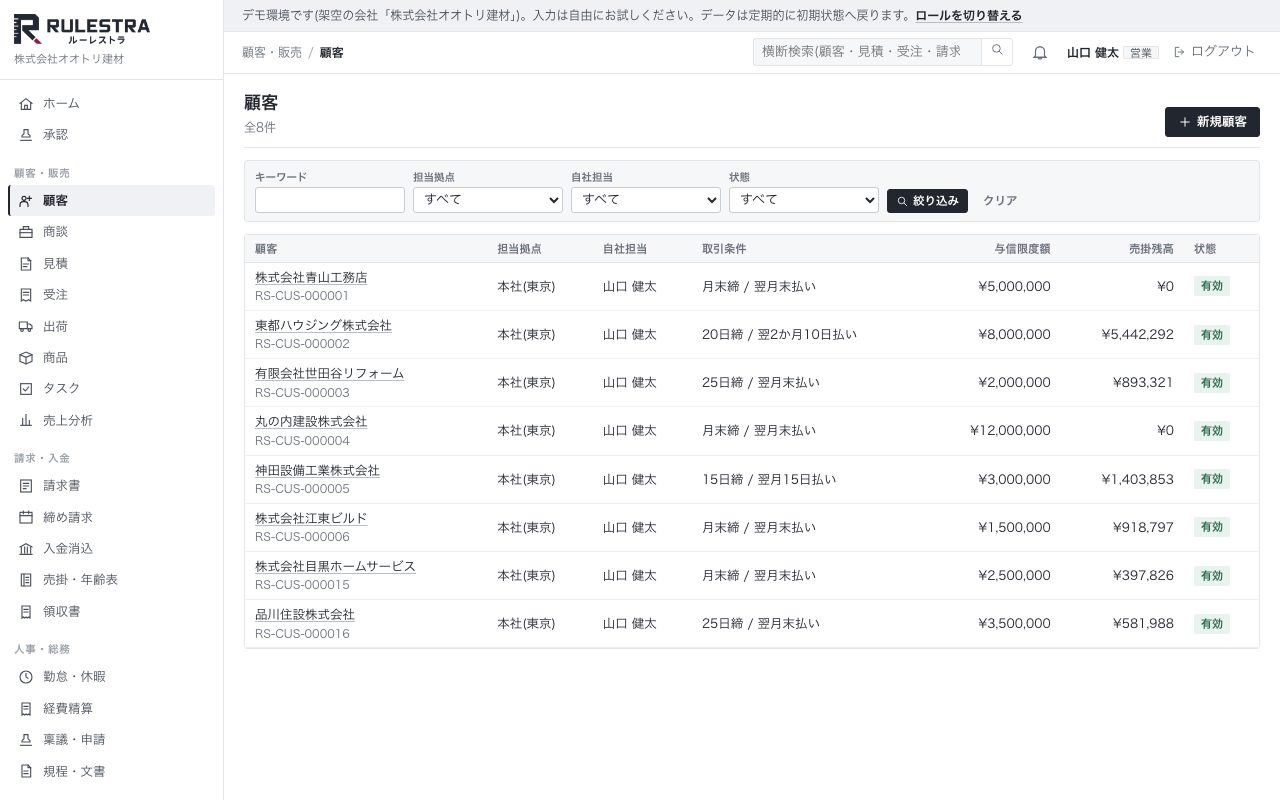Open customer 株式会社青山工務店

[311, 278]
